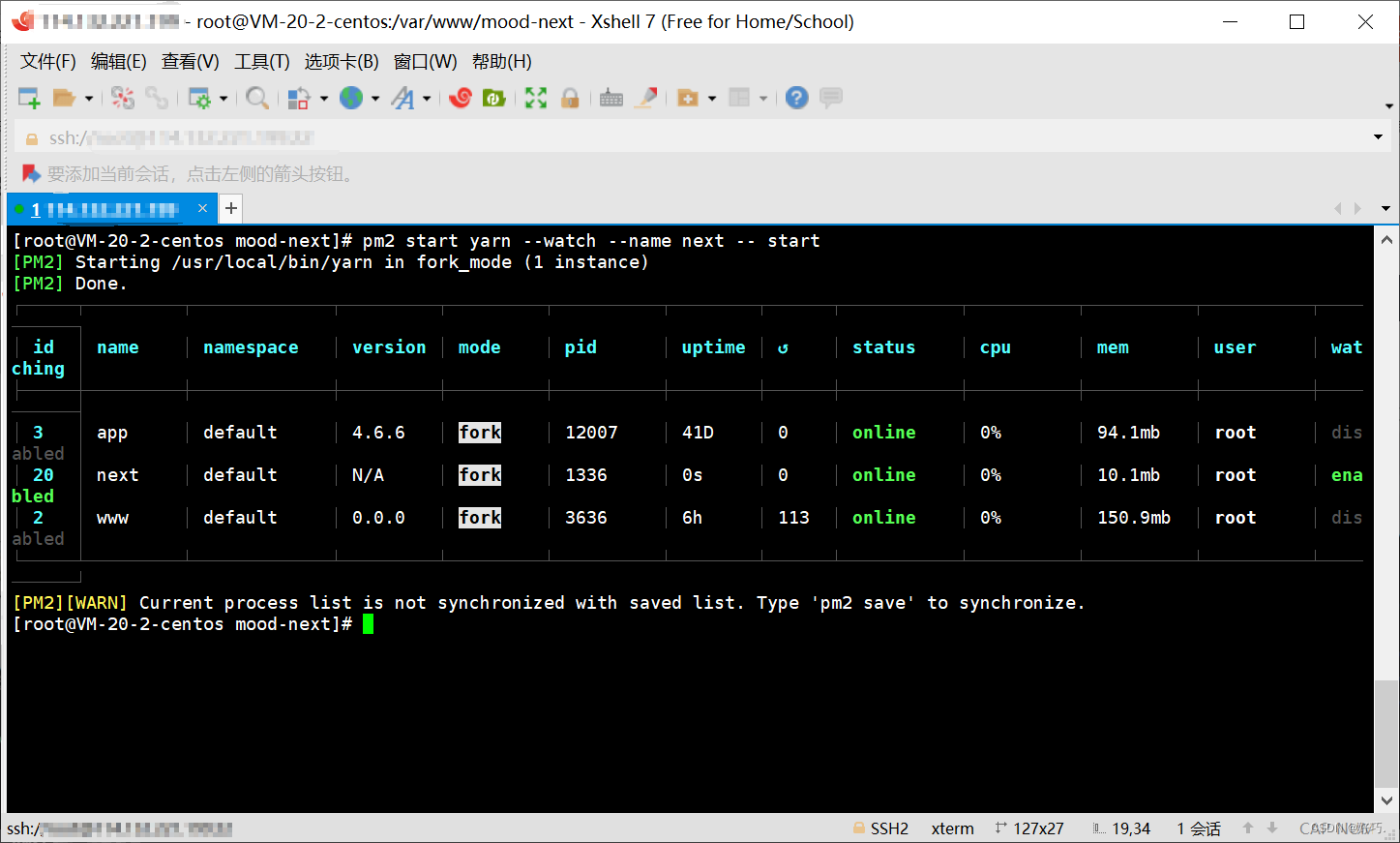The image size is (1400, 843).
Task: Click status bar up arrow icon
Action: point(1248,828)
